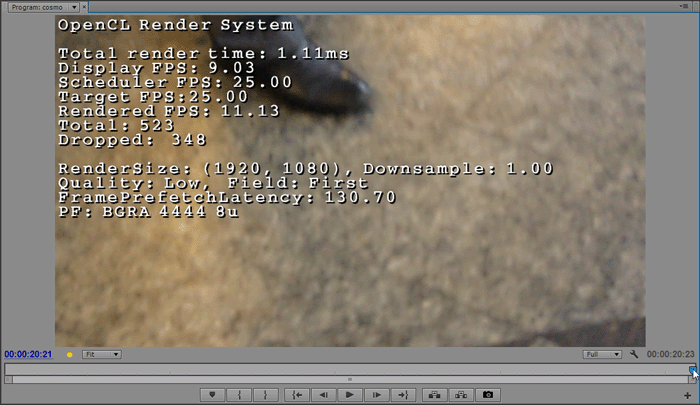Click the left handle of zoom scroll bar
The height and width of the screenshot is (405, 700).
click(8, 380)
